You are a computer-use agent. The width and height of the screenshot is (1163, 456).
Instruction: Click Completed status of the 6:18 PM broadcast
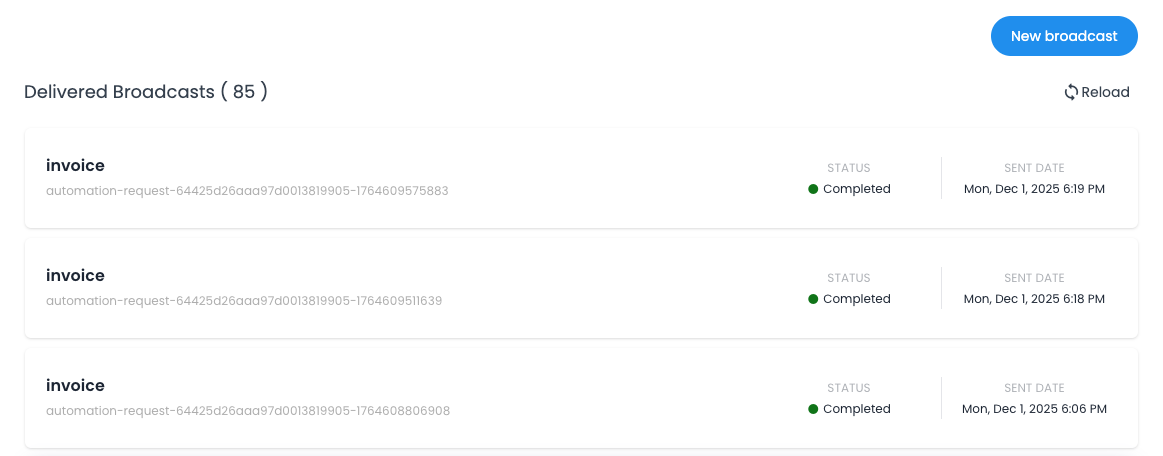[856, 299]
